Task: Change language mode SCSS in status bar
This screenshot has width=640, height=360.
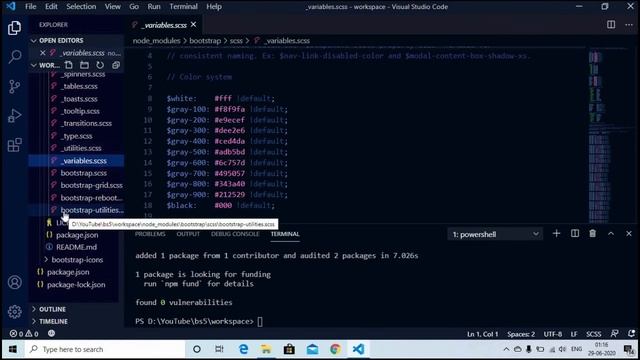Action: click(593, 334)
